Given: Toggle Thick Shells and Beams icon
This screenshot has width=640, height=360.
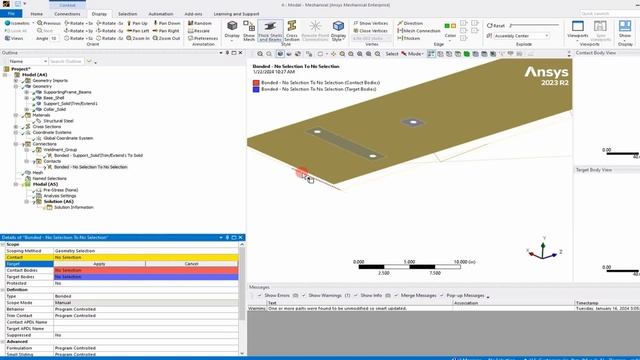Looking at the screenshot, I should coord(270,31).
